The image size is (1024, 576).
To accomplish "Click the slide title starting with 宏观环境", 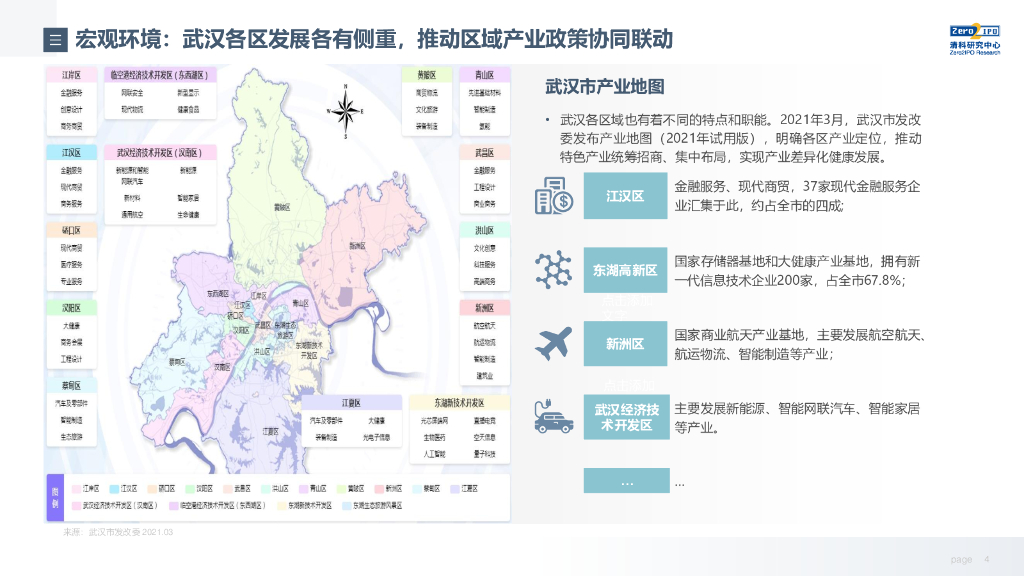I will click(x=374, y=40).
